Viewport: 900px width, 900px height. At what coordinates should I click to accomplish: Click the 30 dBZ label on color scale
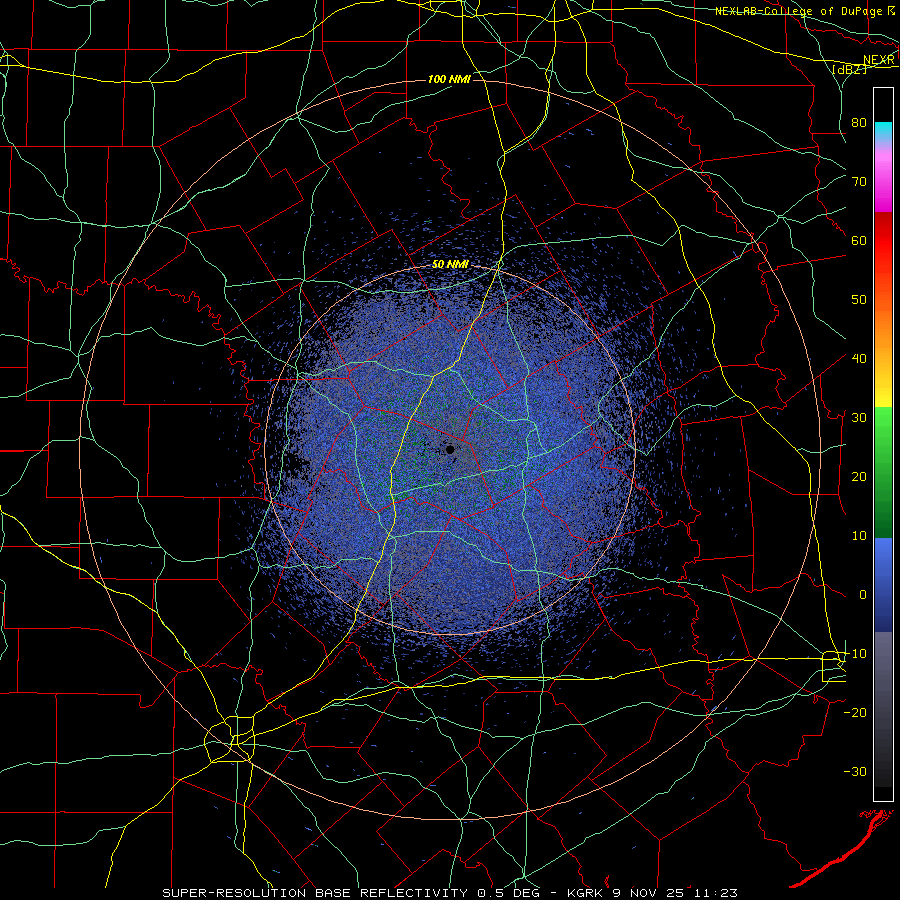point(859,417)
